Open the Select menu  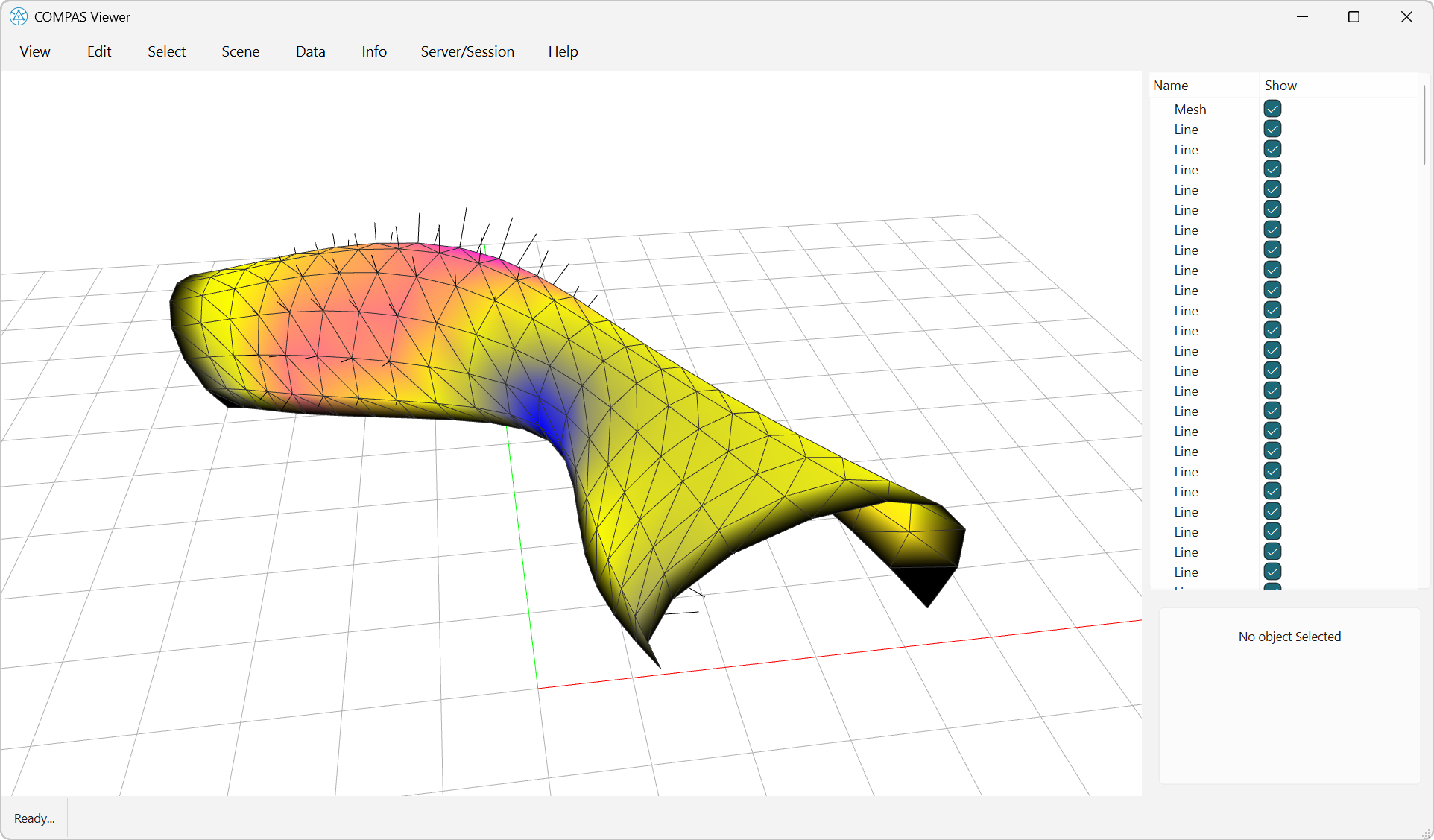tap(166, 51)
